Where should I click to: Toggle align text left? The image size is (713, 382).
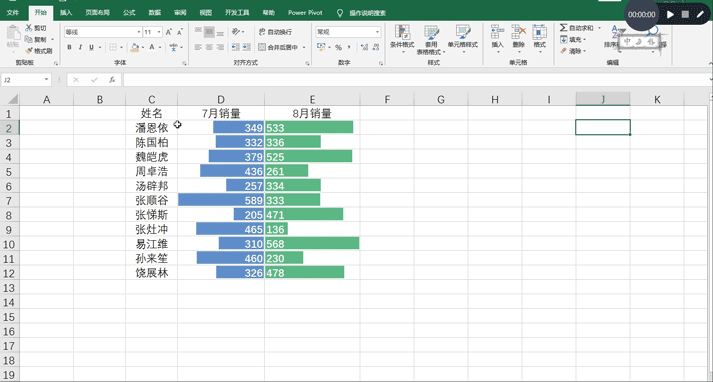pyautogui.click(x=198, y=47)
